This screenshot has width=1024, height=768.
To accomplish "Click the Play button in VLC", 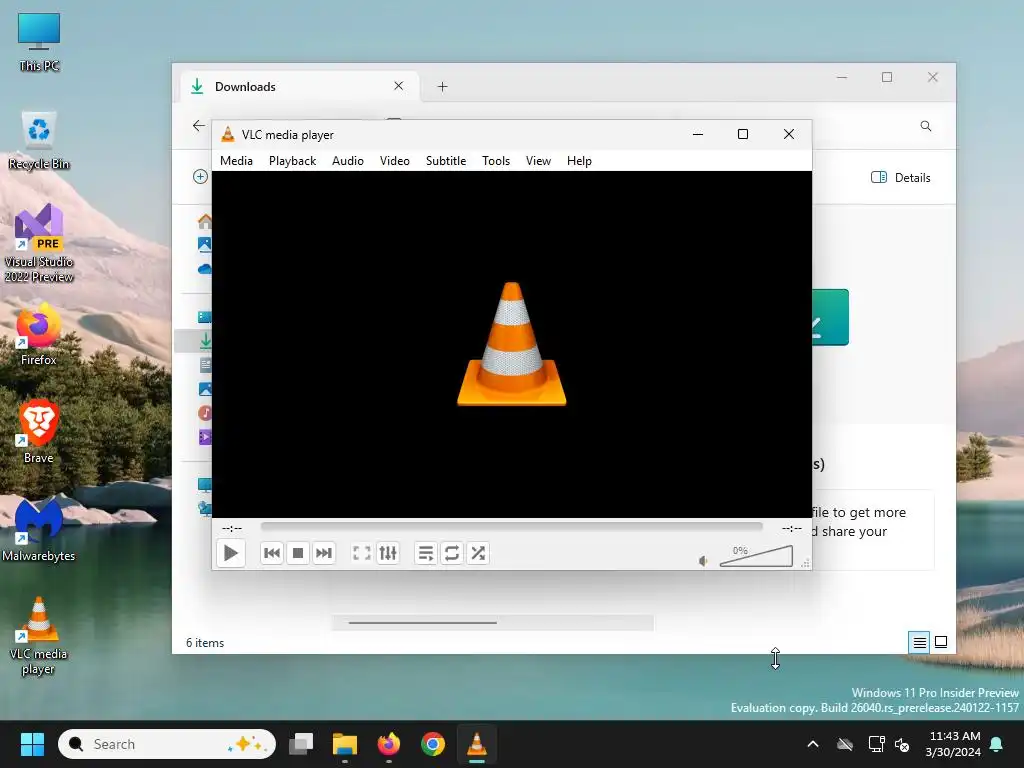I will pos(231,553).
